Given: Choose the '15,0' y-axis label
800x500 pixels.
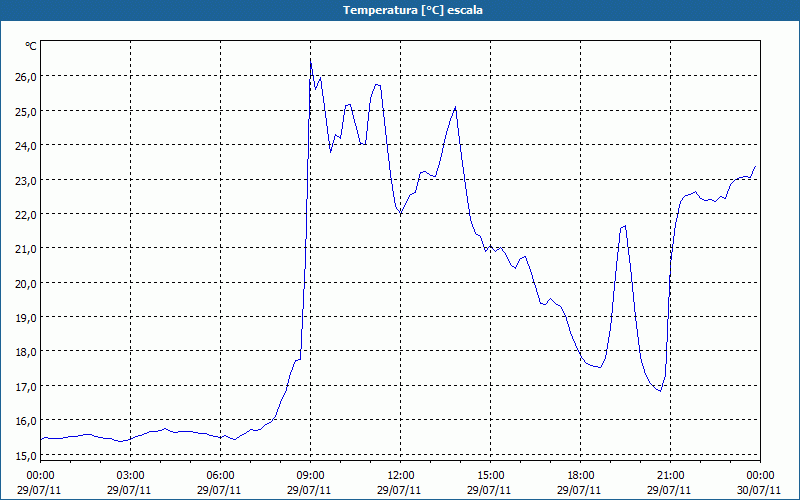Looking at the screenshot, I should (26, 456).
